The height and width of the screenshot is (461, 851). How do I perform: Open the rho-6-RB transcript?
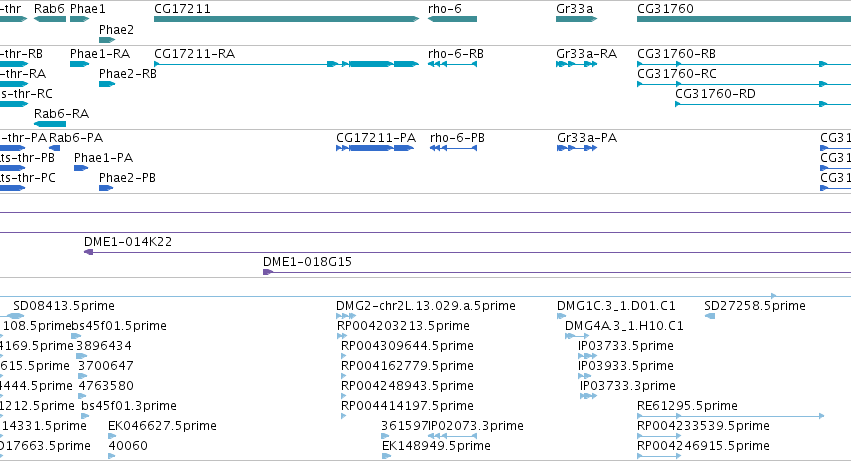452,64
